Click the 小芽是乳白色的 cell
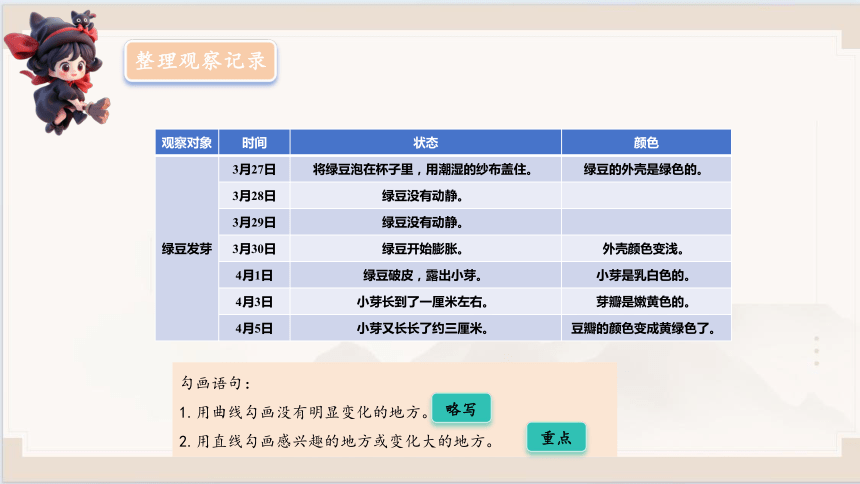860x484 pixels. [x=646, y=275]
